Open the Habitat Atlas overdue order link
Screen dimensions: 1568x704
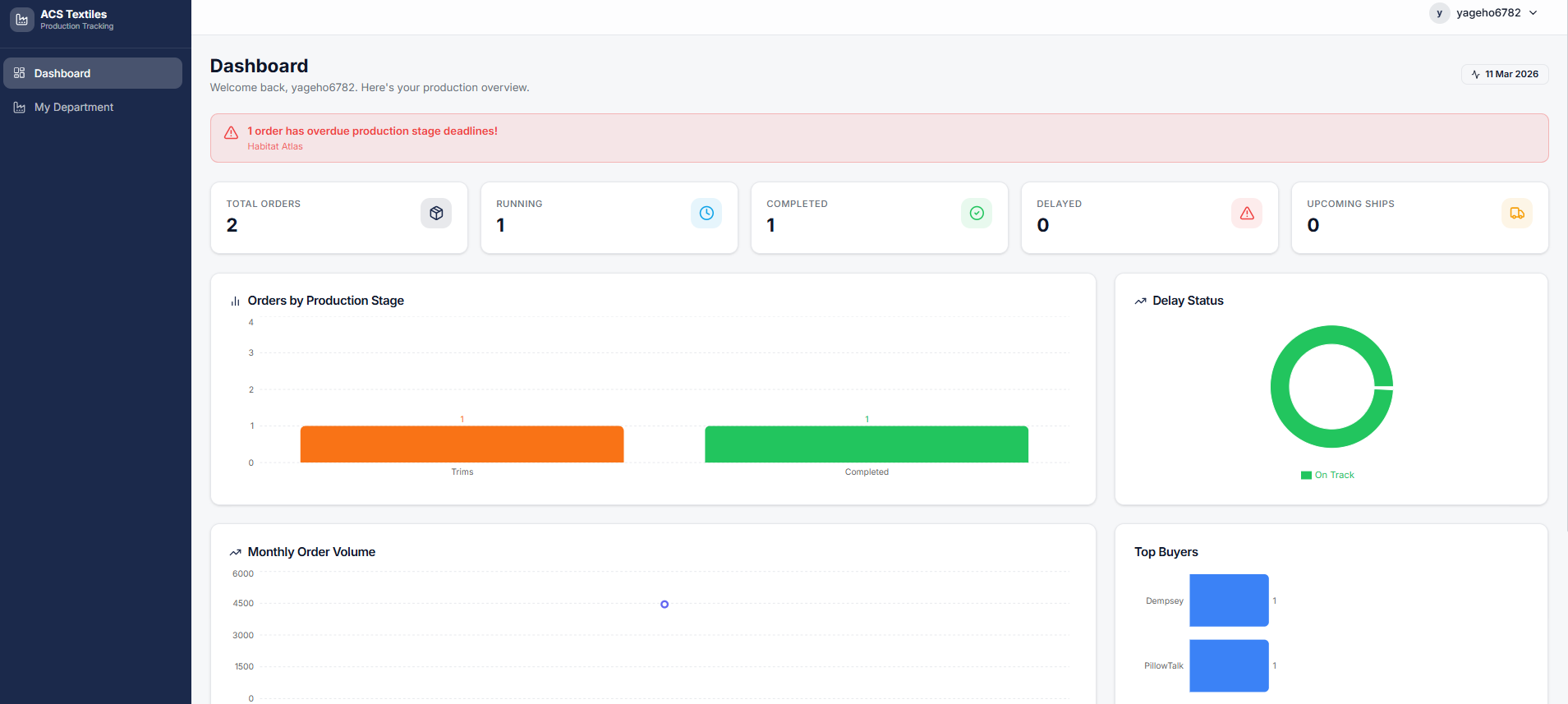click(x=275, y=147)
